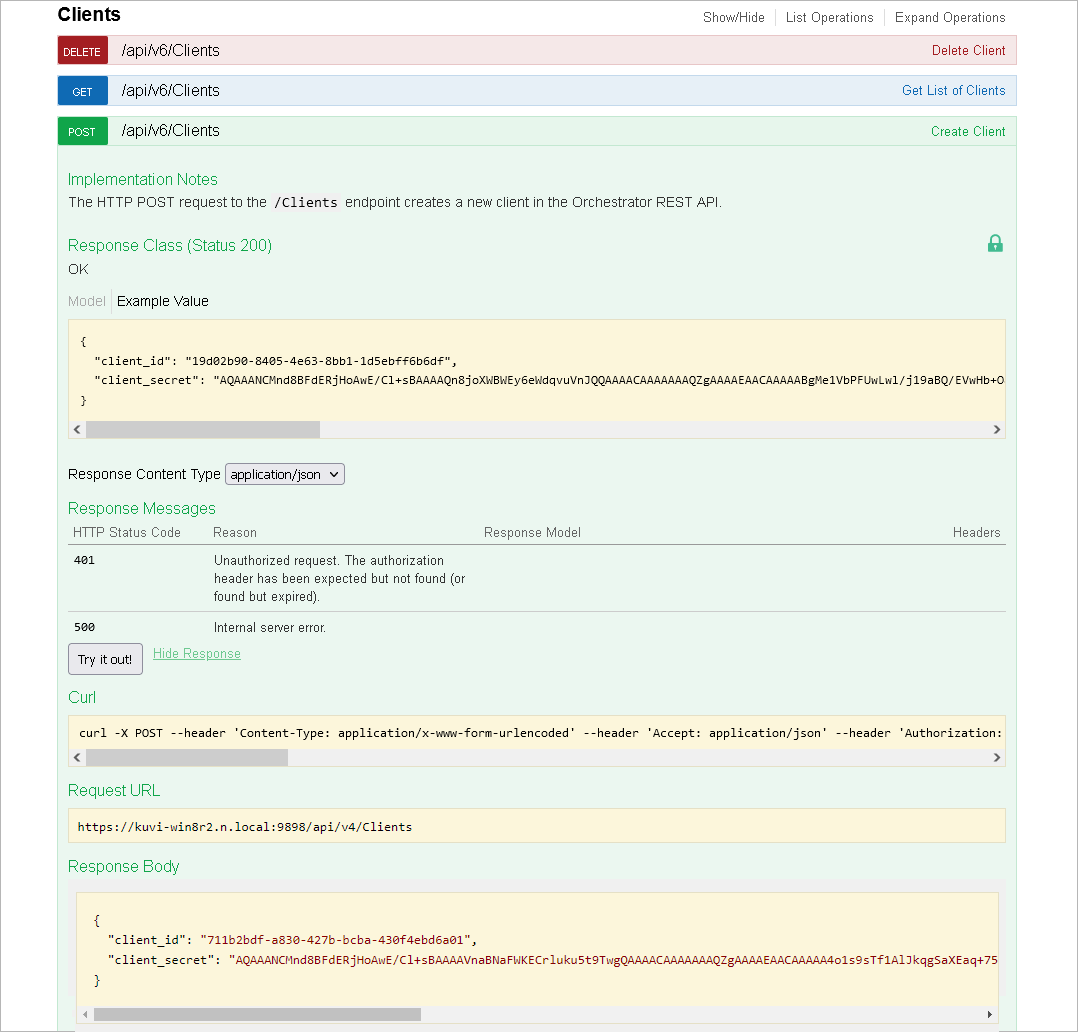This screenshot has height=1032, width=1078.
Task: Click the Create Client description link
Action: point(968,131)
